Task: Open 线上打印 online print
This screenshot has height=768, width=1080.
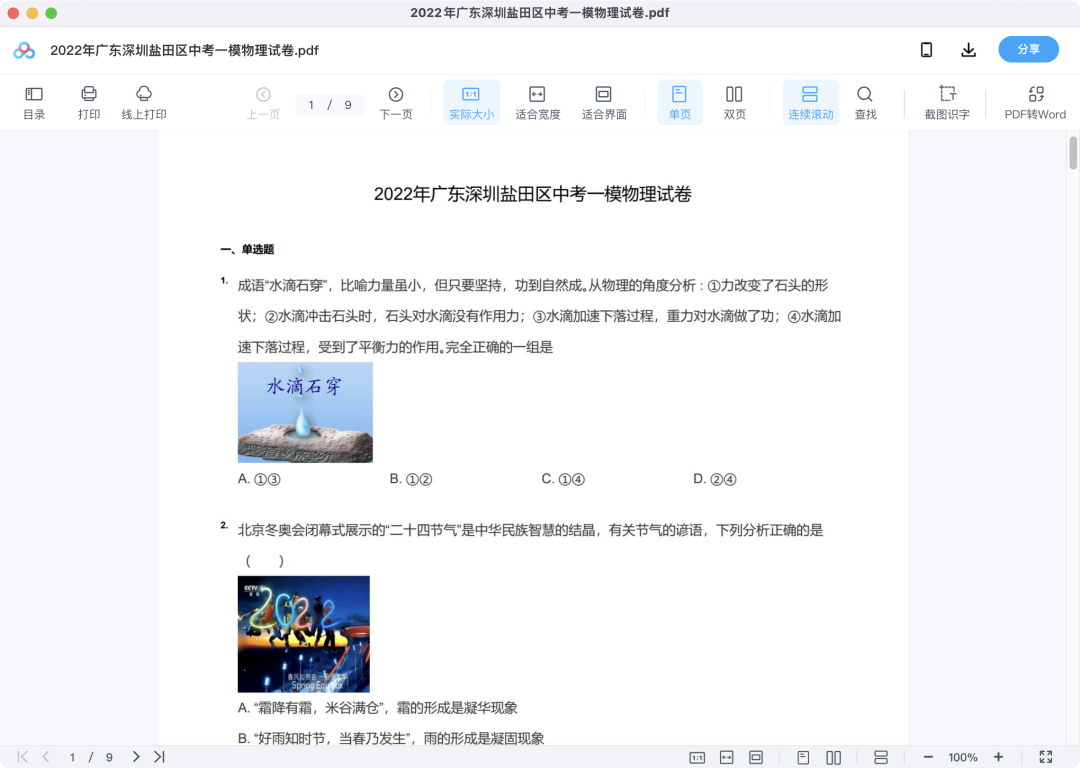Action: coord(144,103)
